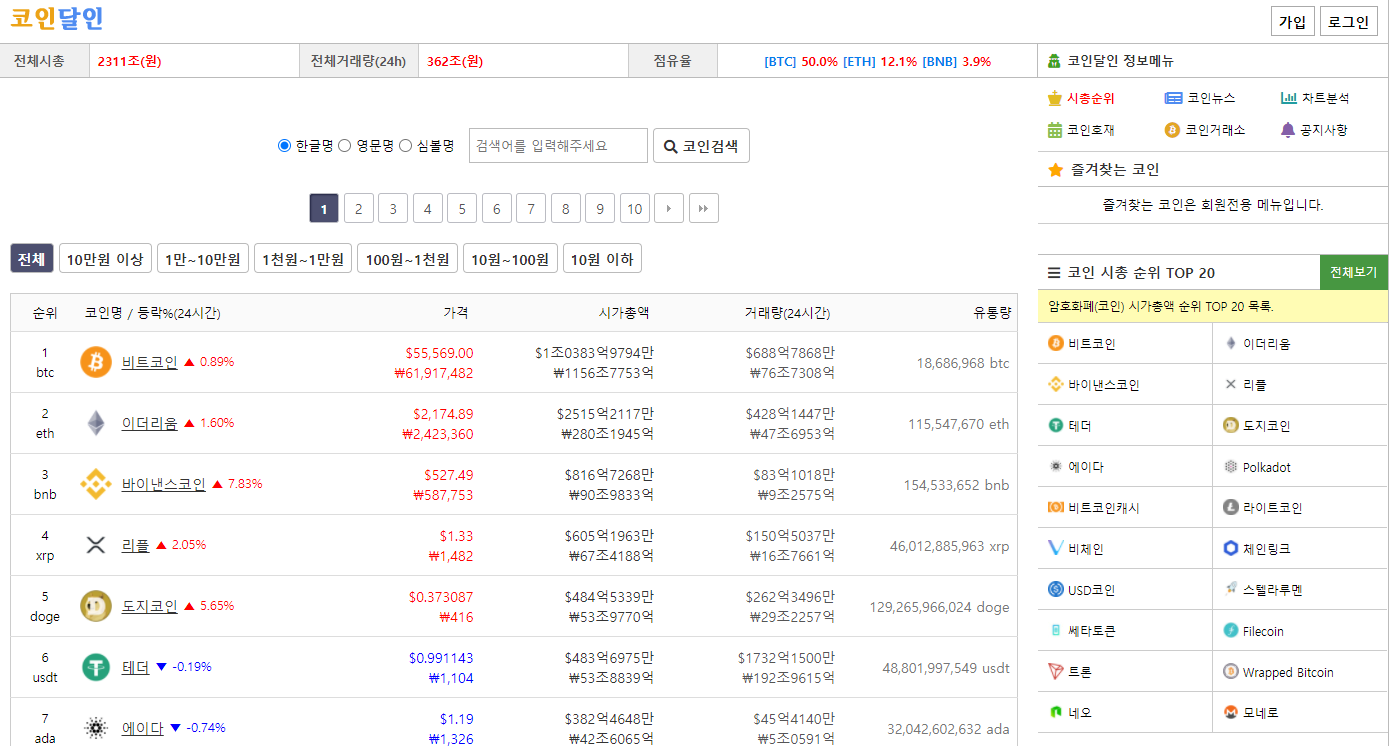Click the hamburger icon of TOP 20 panel
The height and width of the screenshot is (746, 1394).
[1054, 273]
